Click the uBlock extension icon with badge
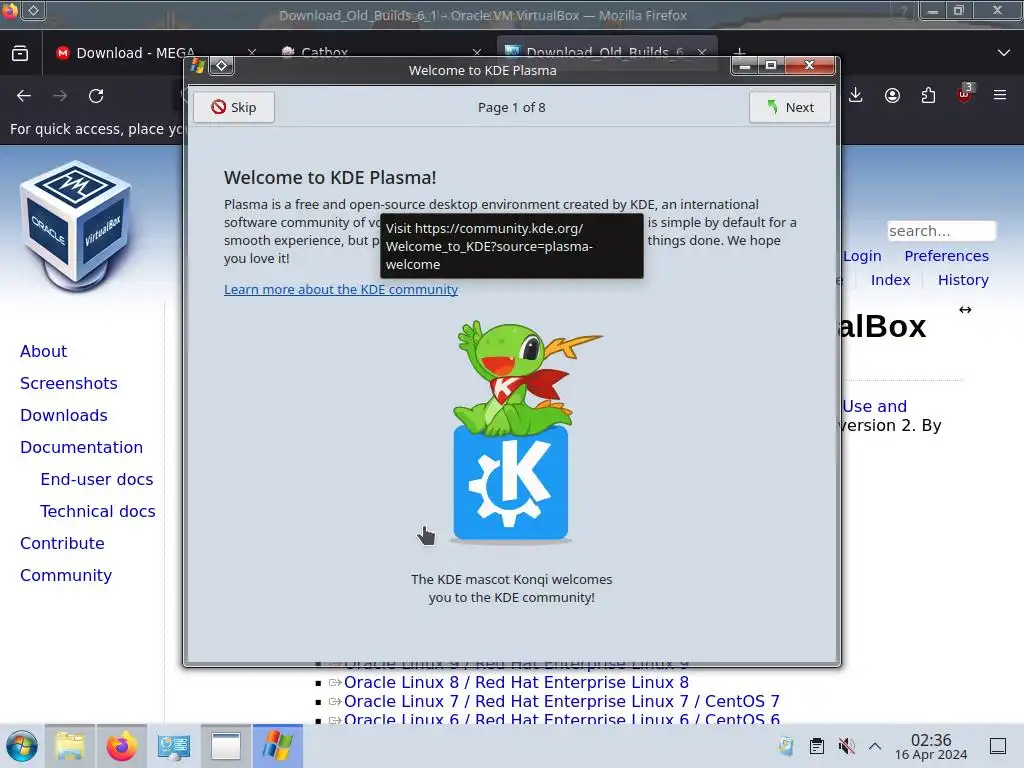Viewport: 1024px width, 768px height. (x=964, y=95)
